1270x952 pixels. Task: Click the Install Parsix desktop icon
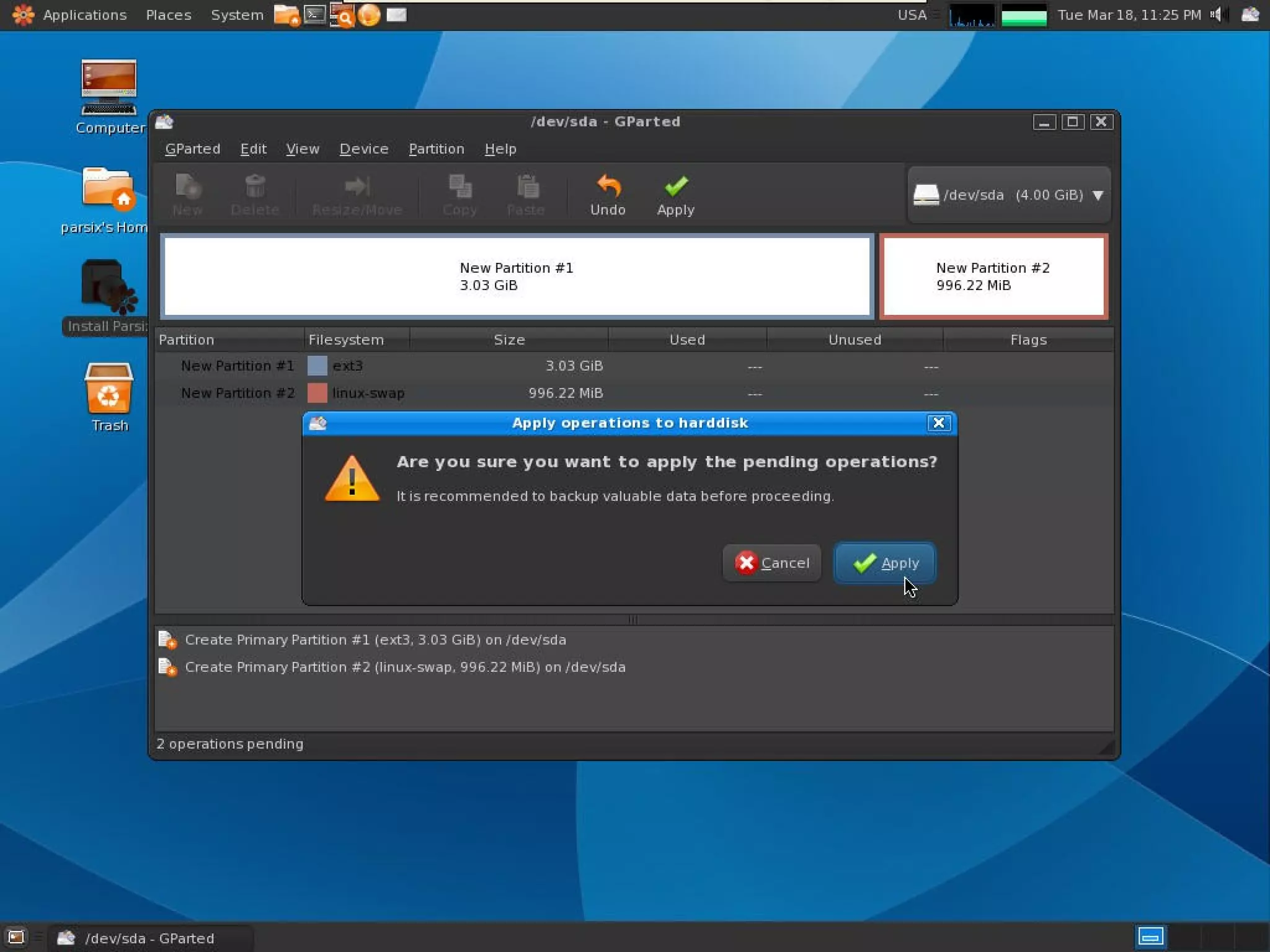(105, 288)
